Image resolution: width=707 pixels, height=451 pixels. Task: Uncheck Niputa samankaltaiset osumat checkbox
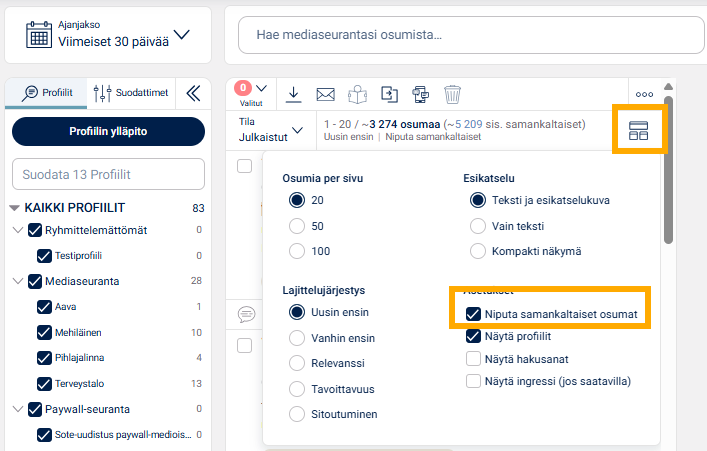tap(473, 313)
